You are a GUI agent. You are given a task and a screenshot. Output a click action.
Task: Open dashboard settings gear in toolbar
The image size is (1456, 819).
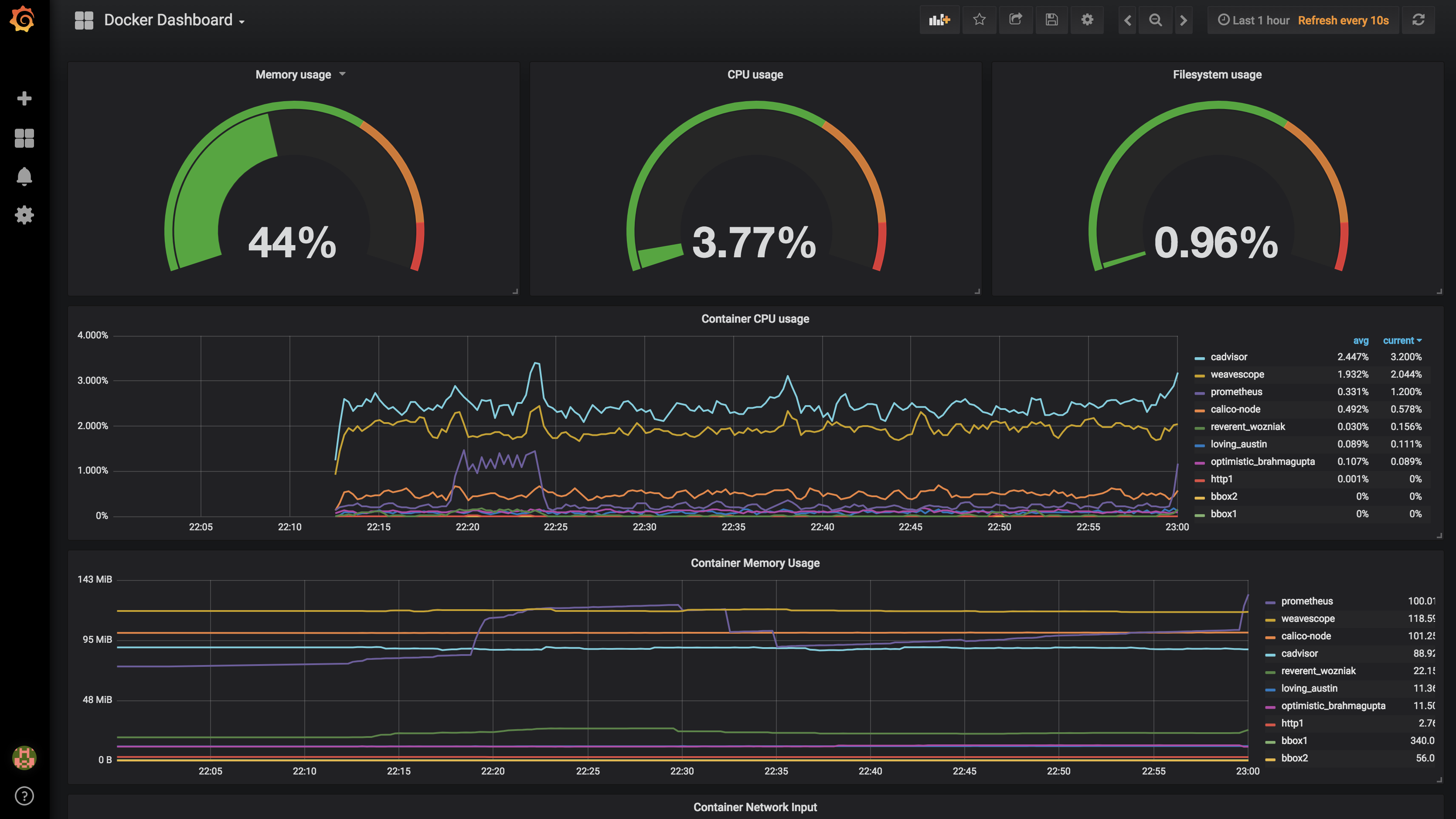click(x=1087, y=20)
